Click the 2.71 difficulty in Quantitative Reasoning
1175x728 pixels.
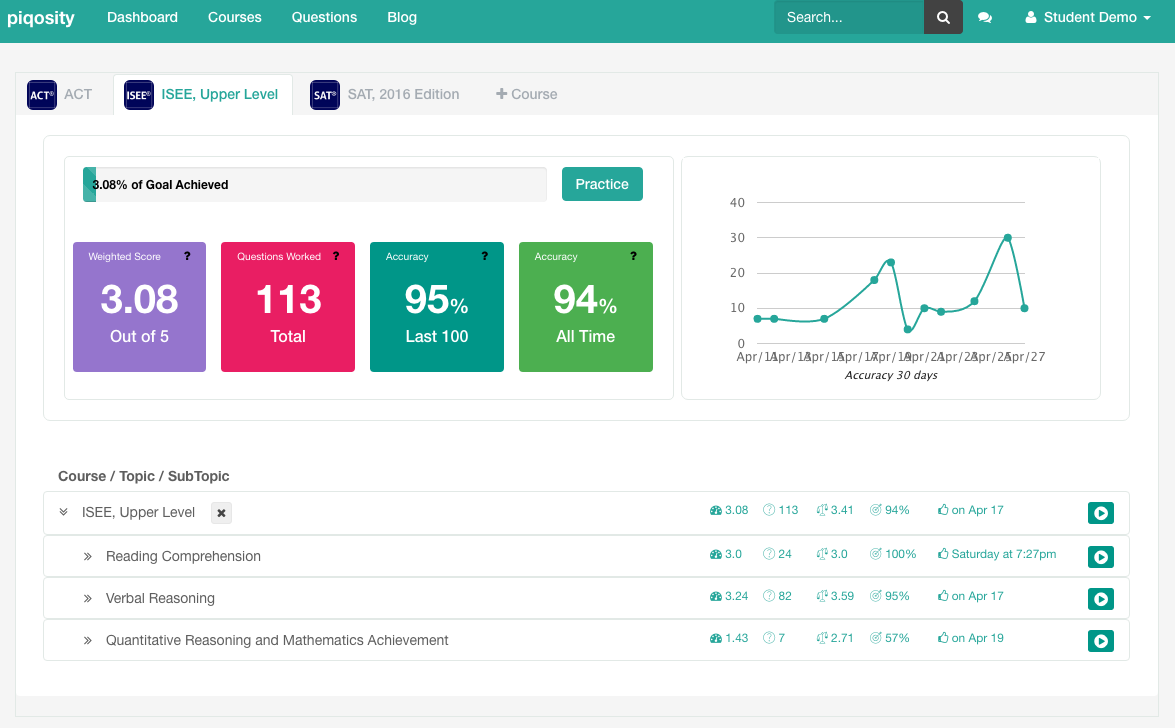pyautogui.click(x=836, y=638)
